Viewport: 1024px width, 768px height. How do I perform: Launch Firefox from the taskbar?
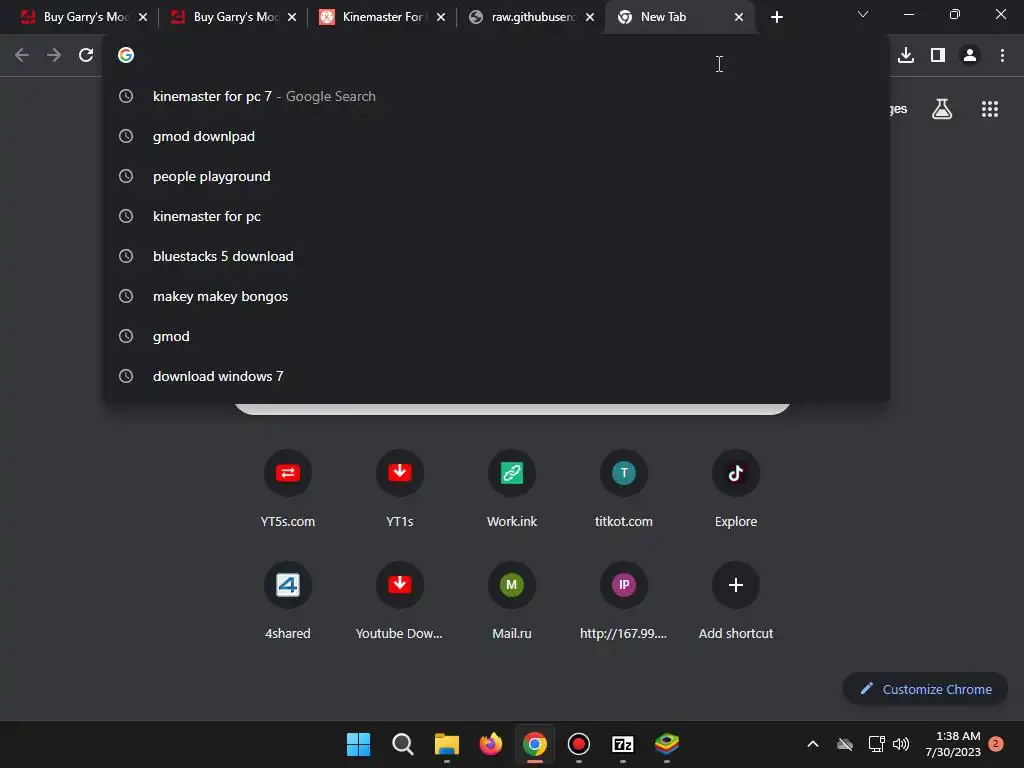point(490,744)
